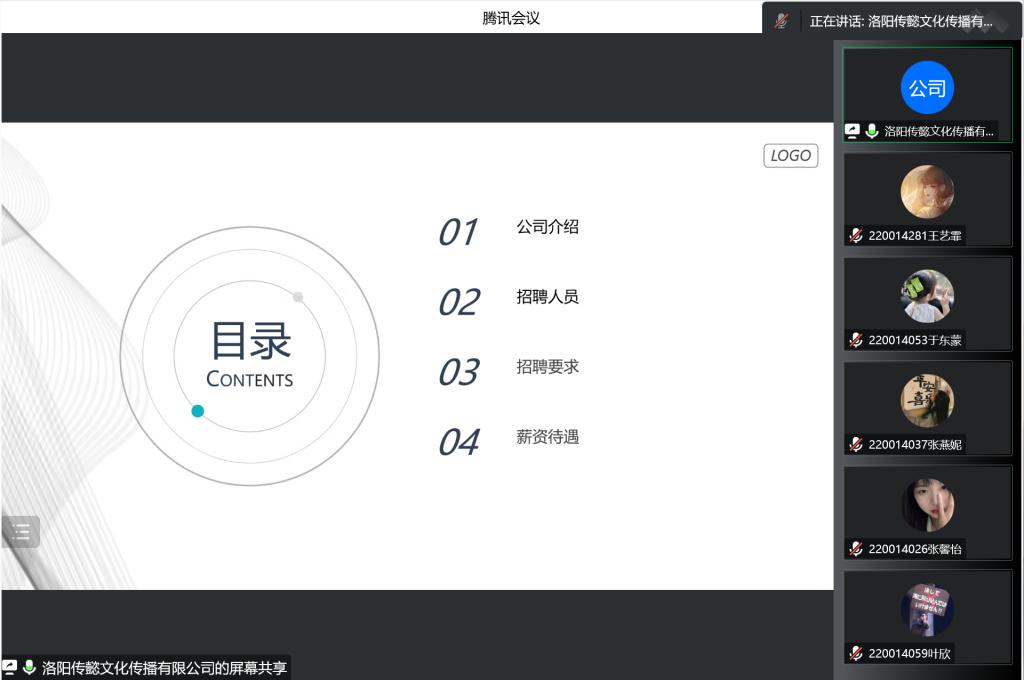Click the muted mic icon beside 220014037张燕妮
This screenshot has width=1024, height=680.
coord(856,445)
